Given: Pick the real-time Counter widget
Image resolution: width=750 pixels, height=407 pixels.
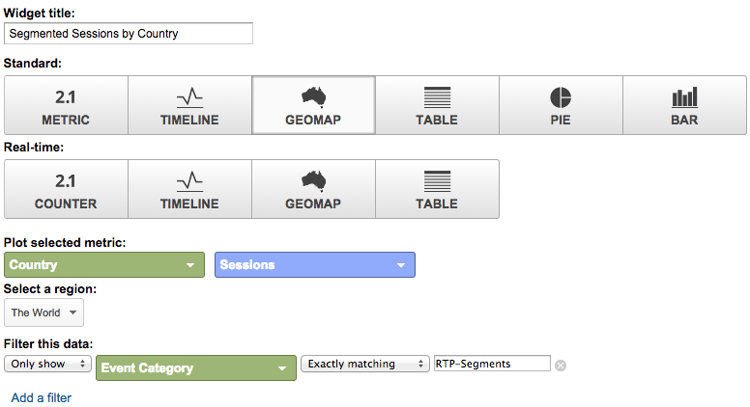Looking at the screenshot, I should click(66, 189).
